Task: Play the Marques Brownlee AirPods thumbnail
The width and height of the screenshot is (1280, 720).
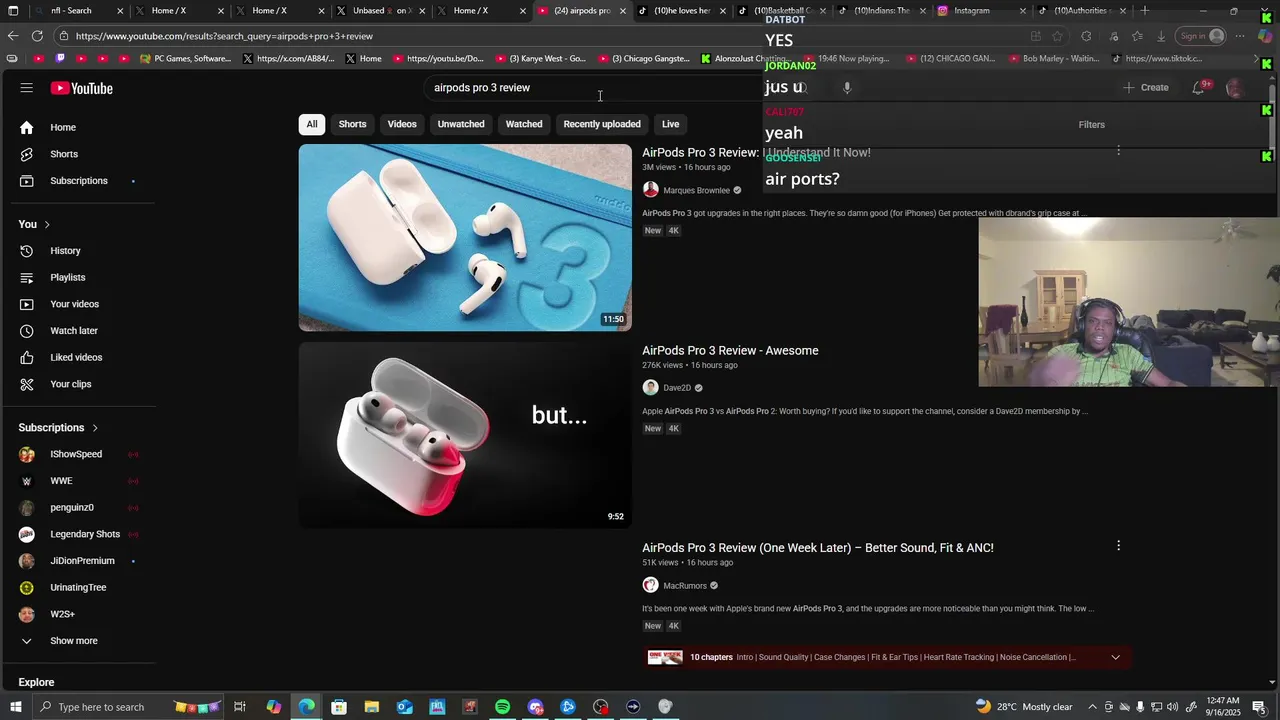Action: coord(465,237)
